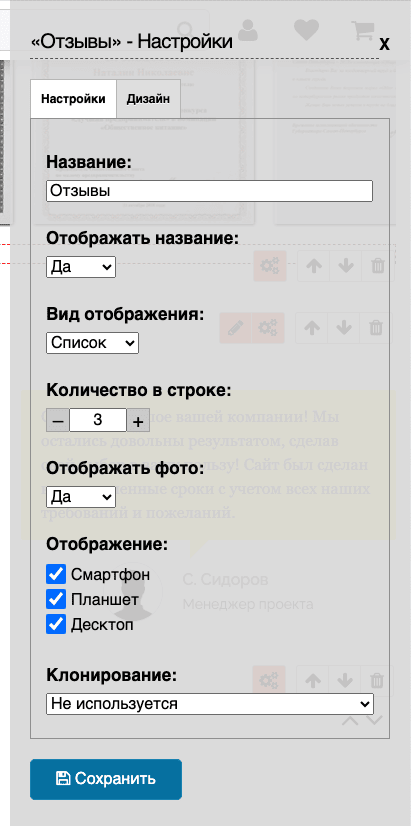Image resolution: width=411 pixels, height=826 pixels.
Task: Expand the Вид отображения Список dropdown
Action: tap(92, 343)
